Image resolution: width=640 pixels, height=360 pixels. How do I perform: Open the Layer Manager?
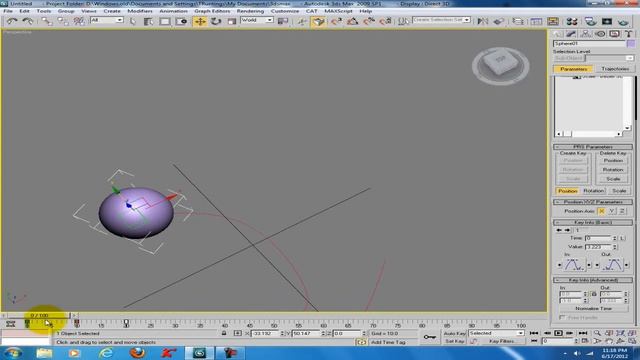[518, 21]
